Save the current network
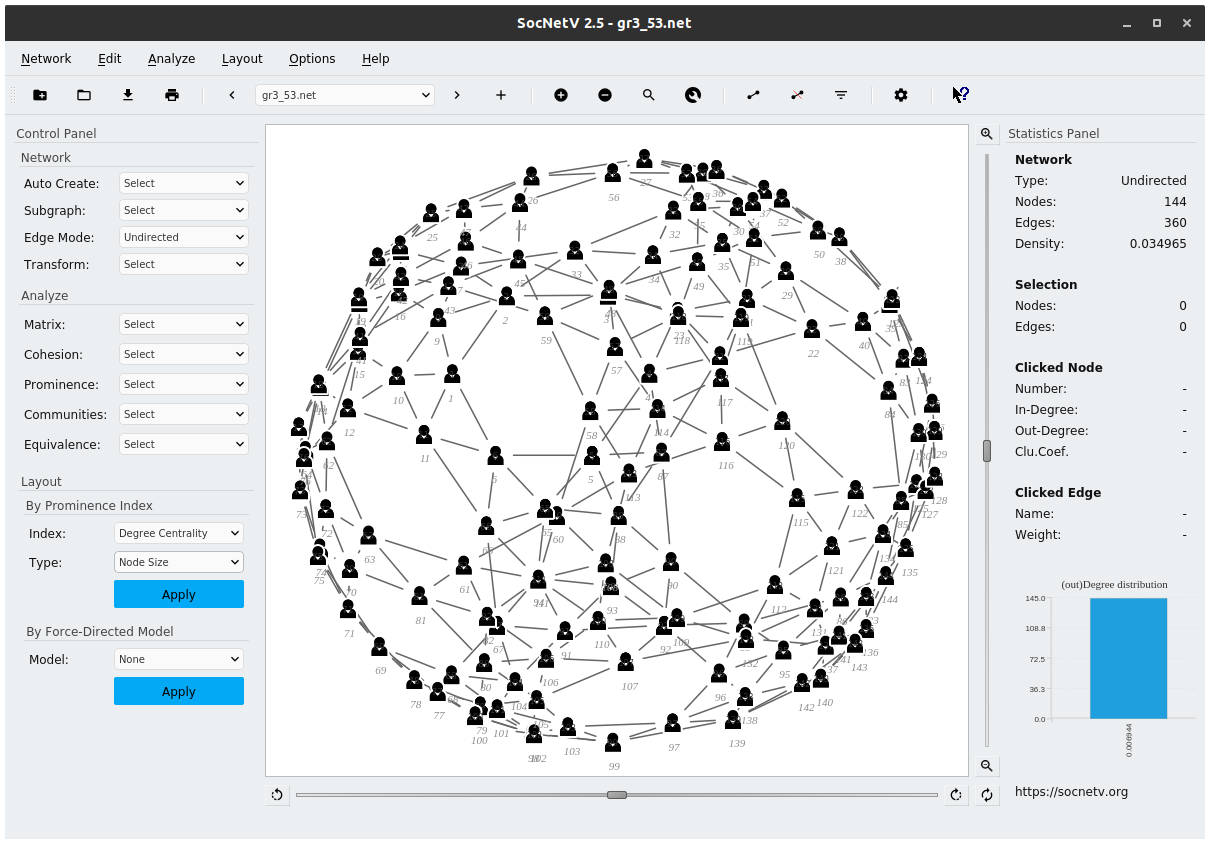Viewport: 1214px width, 848px height. [127, 95]
